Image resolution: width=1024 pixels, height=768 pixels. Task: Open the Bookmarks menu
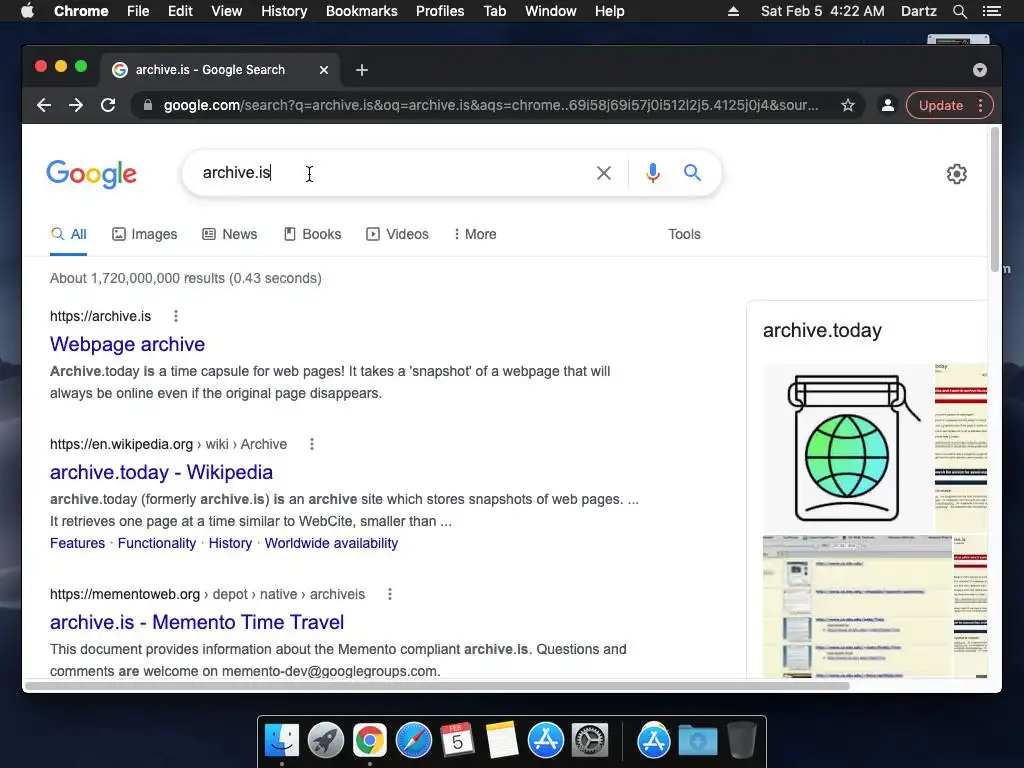pos(362,11)
